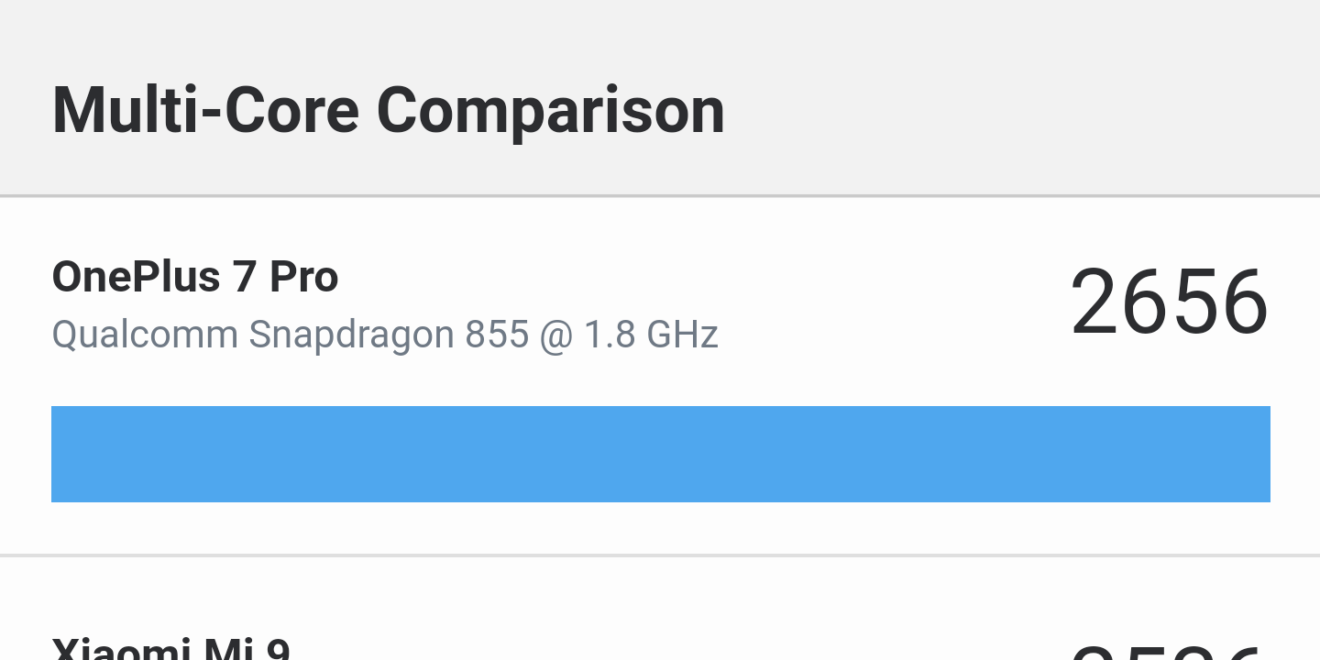Click the Qualcomm Snapdragon 855 processor subtitle

click(385, 335)
